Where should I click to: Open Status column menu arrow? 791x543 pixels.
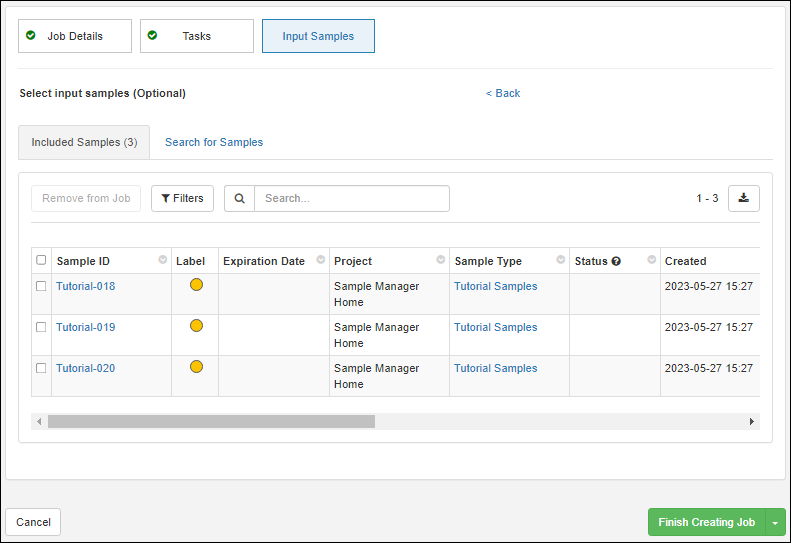[x=652, y=260]
